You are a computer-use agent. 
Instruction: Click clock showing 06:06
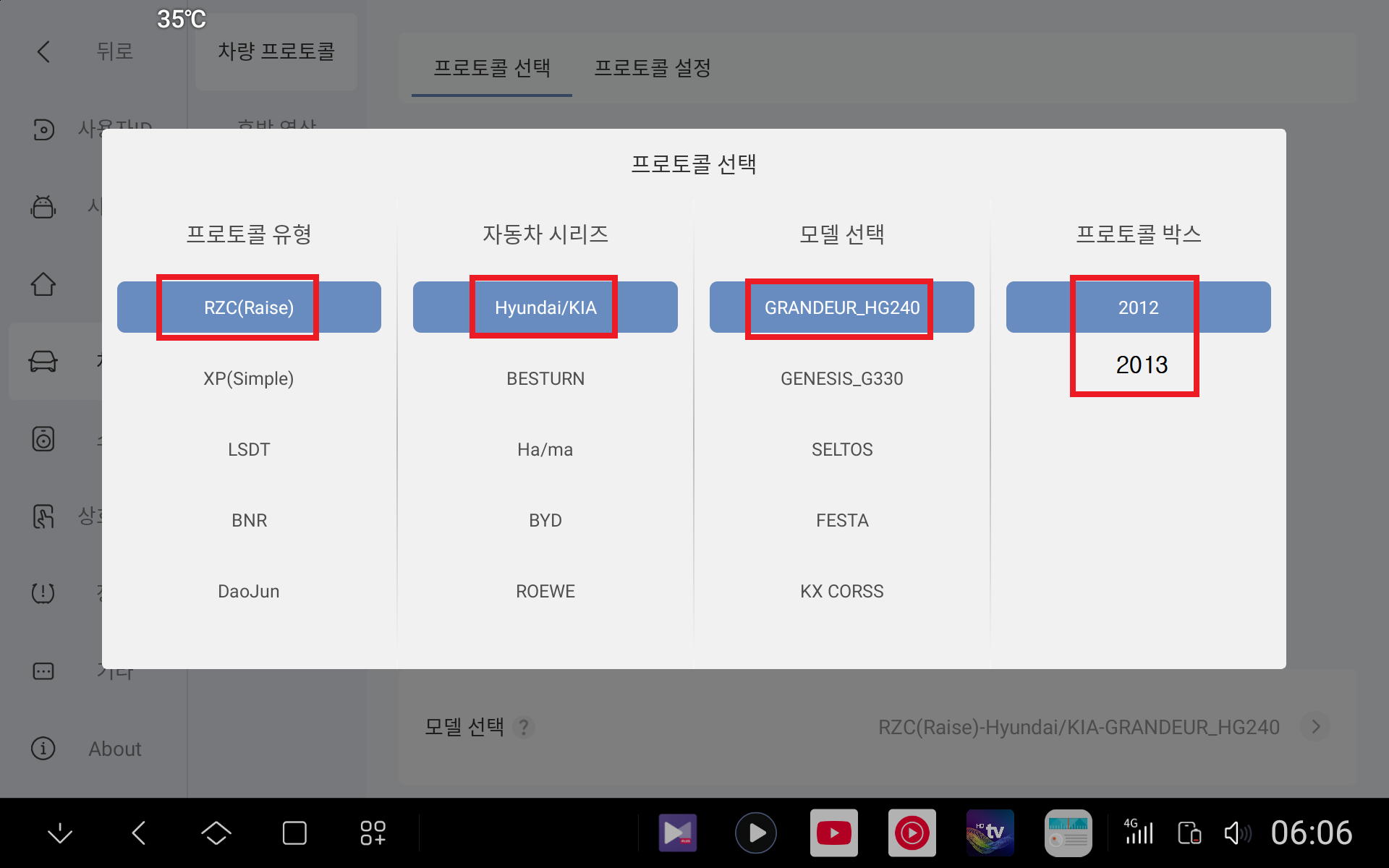1312,833
